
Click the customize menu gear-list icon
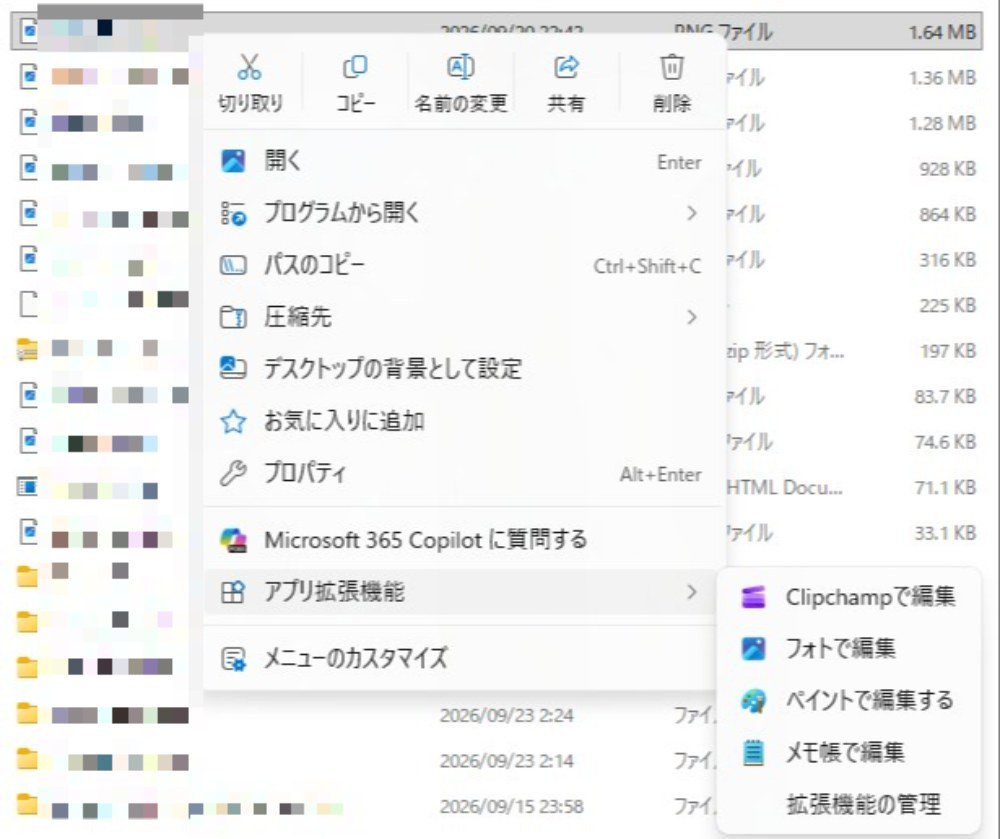[x=233, y=659]
